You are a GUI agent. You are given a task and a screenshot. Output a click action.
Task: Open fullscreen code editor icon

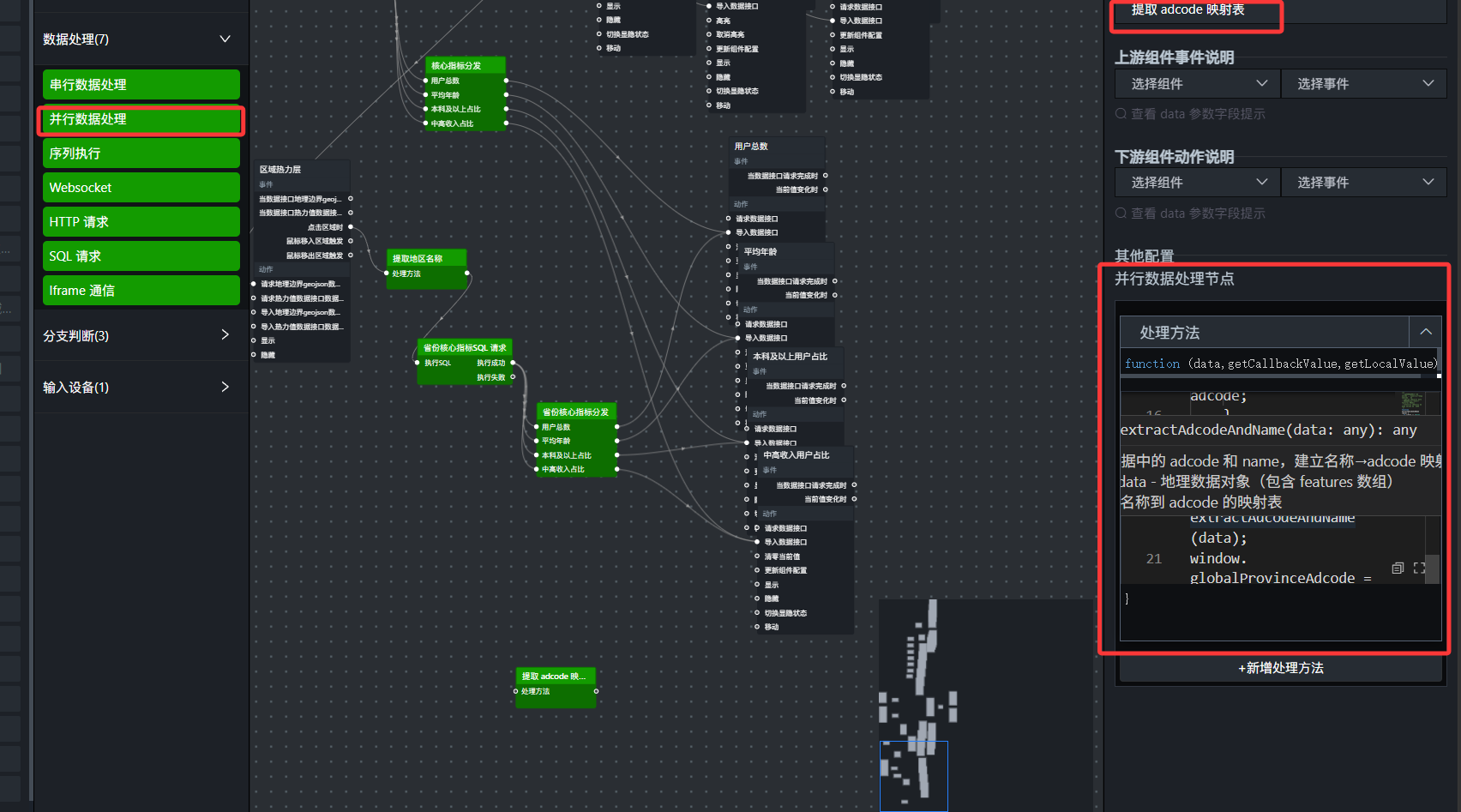click(x=1419, y=568)
